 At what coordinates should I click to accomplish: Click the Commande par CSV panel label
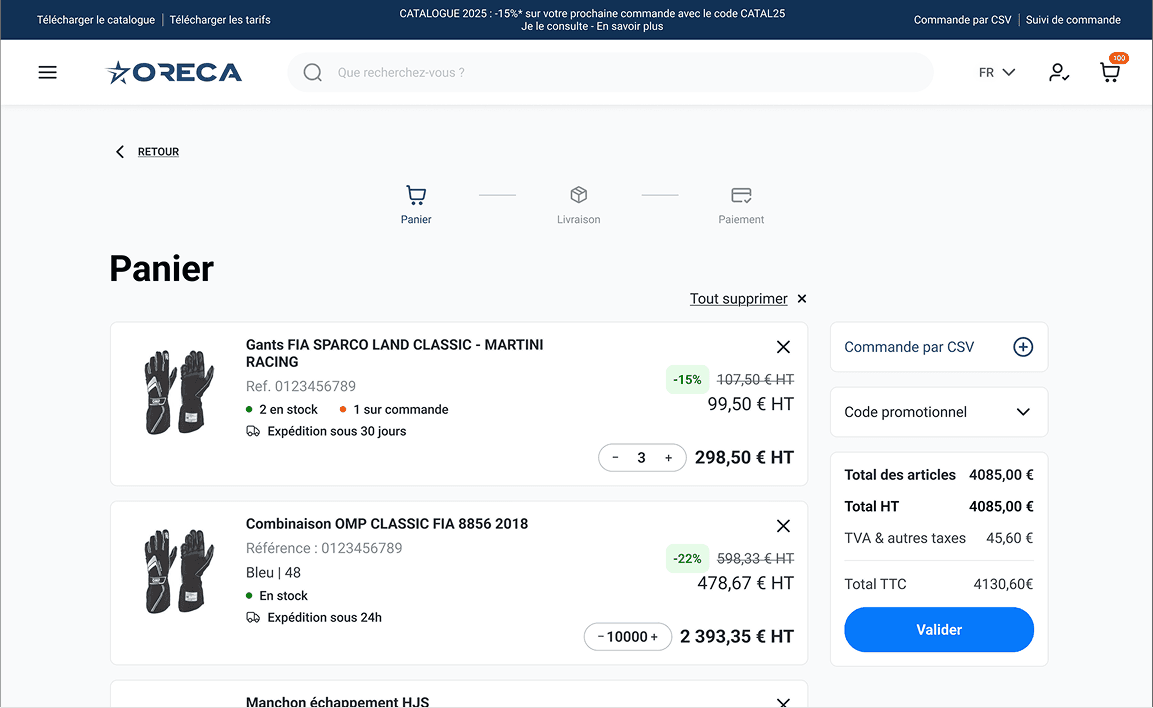pyautogui.click(x=909, y=347)
